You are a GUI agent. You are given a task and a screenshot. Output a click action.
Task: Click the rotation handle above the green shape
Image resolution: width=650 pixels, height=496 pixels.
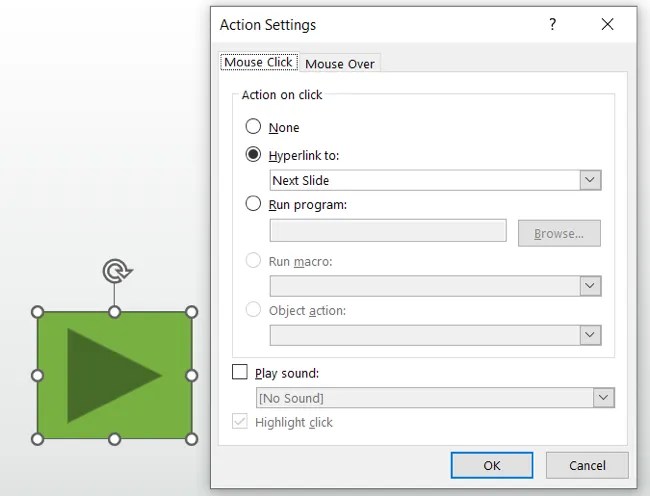click(x=117, y=271)
